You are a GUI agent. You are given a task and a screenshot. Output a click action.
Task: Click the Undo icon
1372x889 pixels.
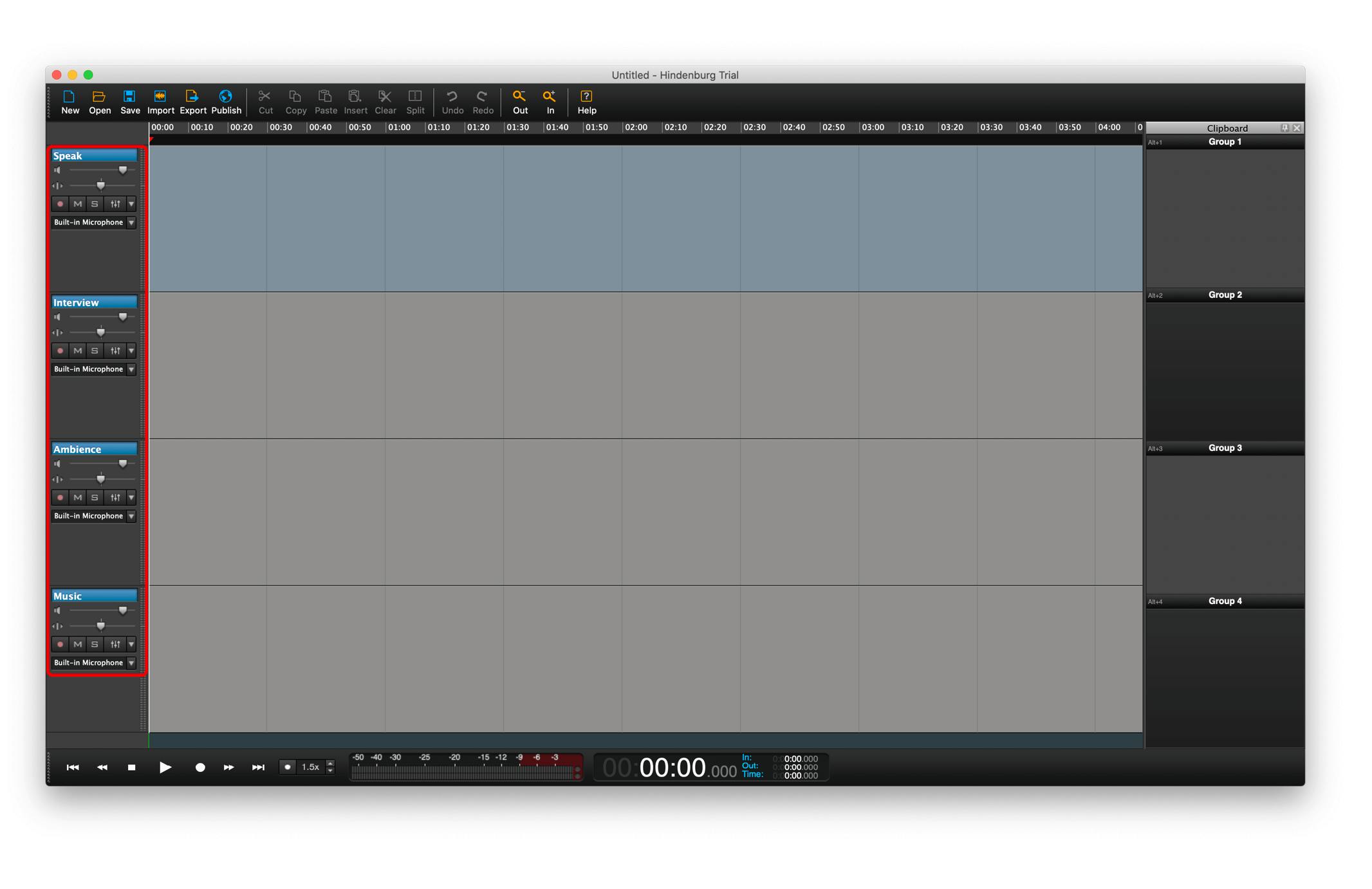point(452,102)
